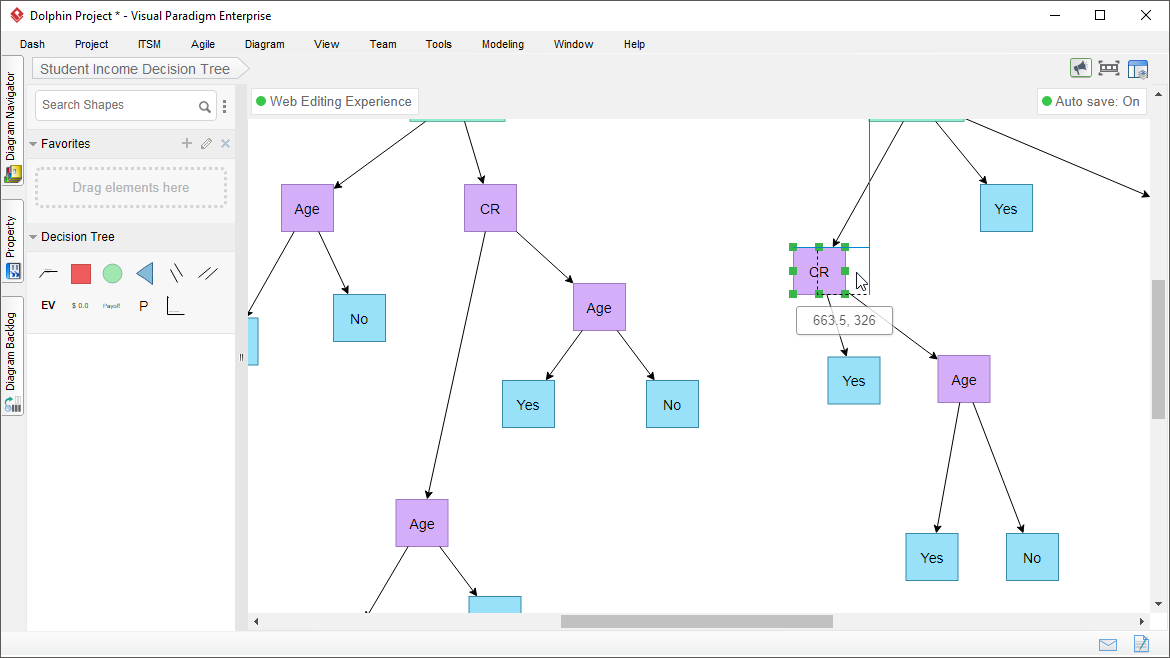The width and height of the screenshot is (1170, 658).
Task: Click the Visual Paradigm logo in title bar
Action: [x=16, y=15]
